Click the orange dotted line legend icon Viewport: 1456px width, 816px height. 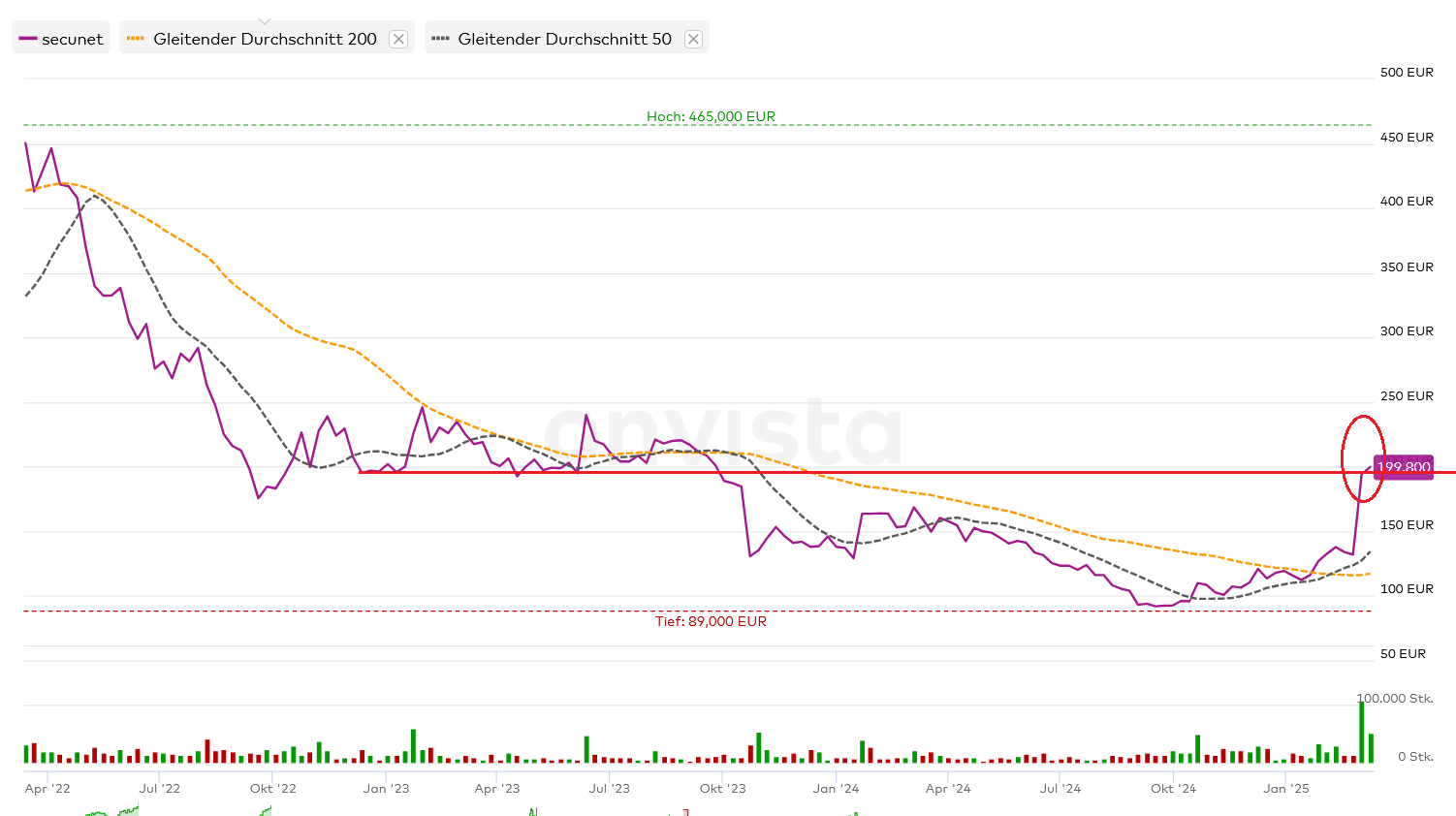(x=136, y=39)
